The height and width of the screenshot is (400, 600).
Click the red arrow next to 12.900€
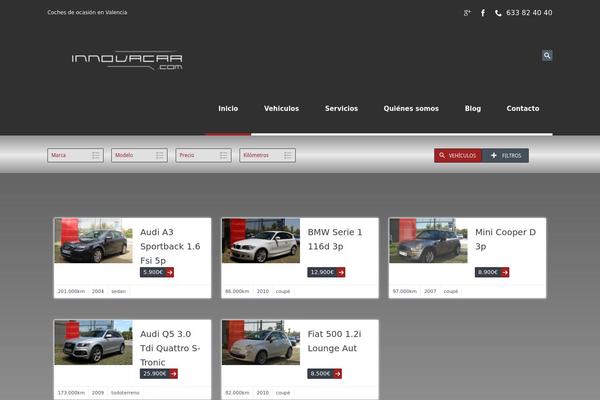point(341,272)
